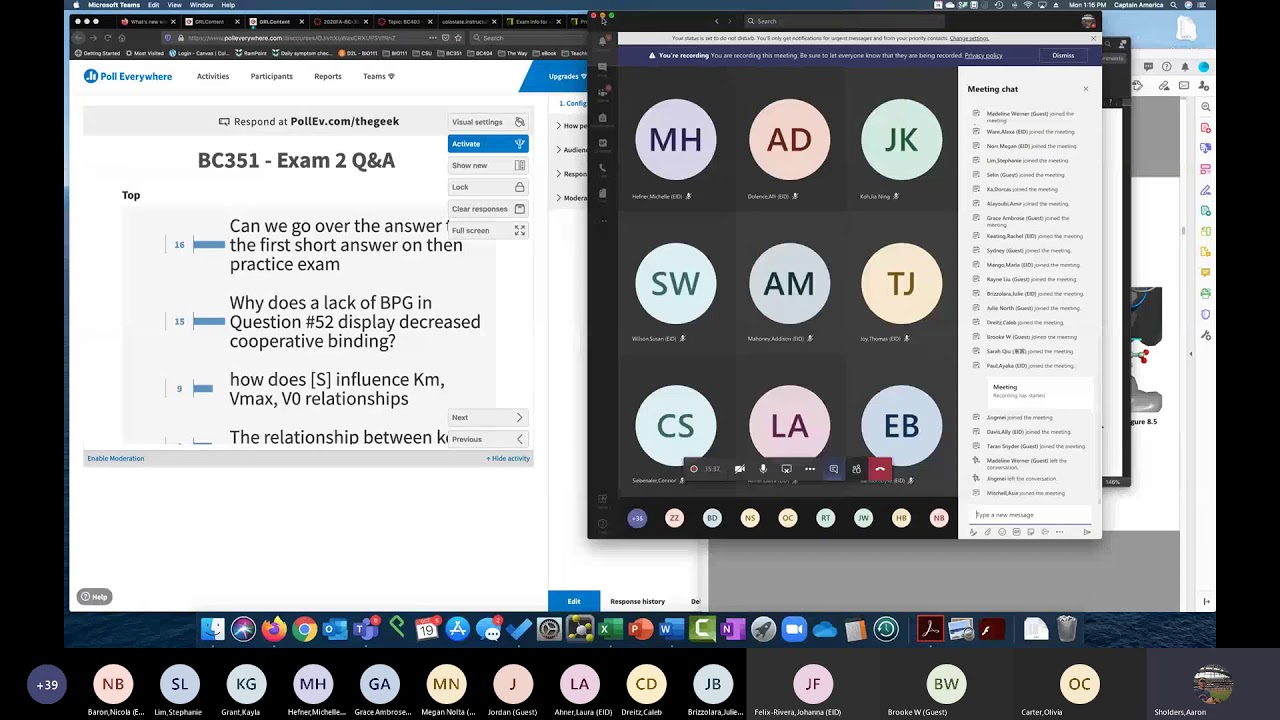Close the Meeting chat panel
The height and width of the screenshot is (720, 1280).
(1086, 89)
